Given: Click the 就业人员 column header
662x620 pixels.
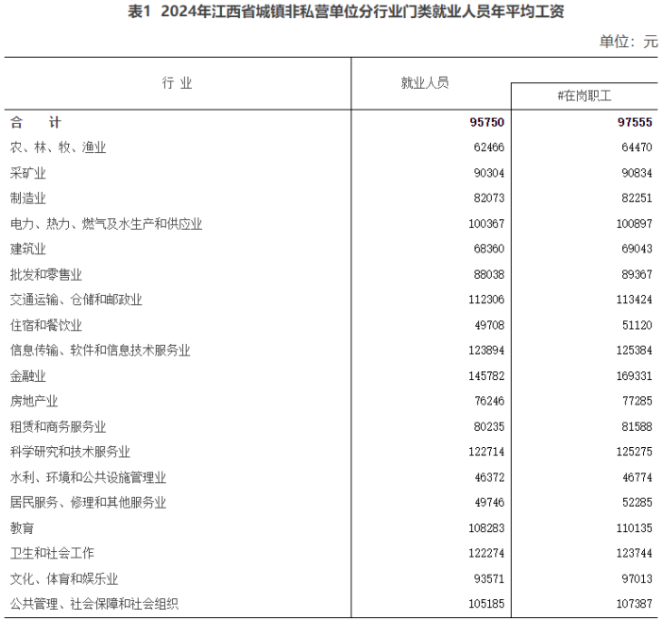Looking at the screenshot, I should (x=425, y=83).
